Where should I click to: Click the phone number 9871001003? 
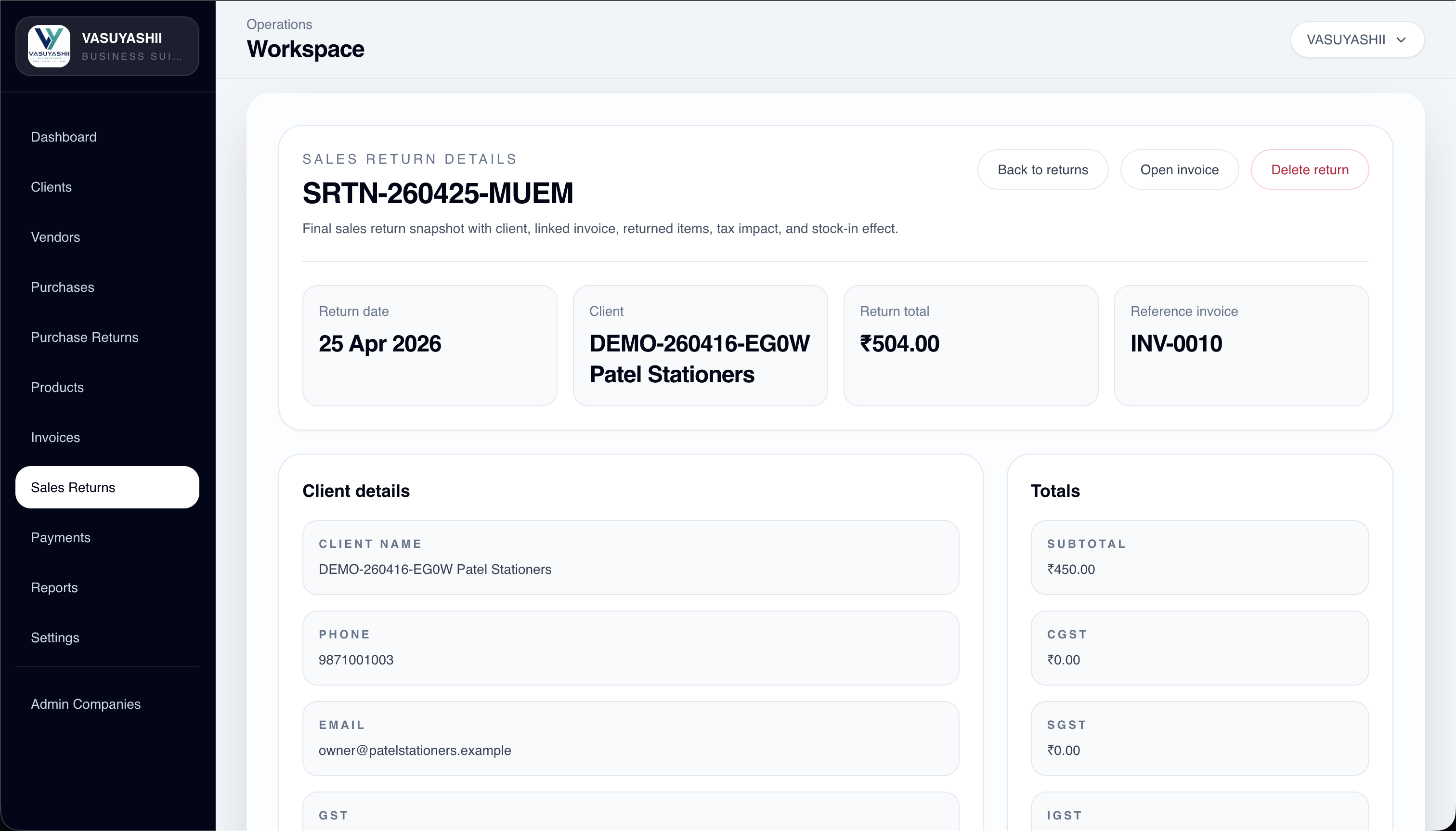(x=356, y=661)
